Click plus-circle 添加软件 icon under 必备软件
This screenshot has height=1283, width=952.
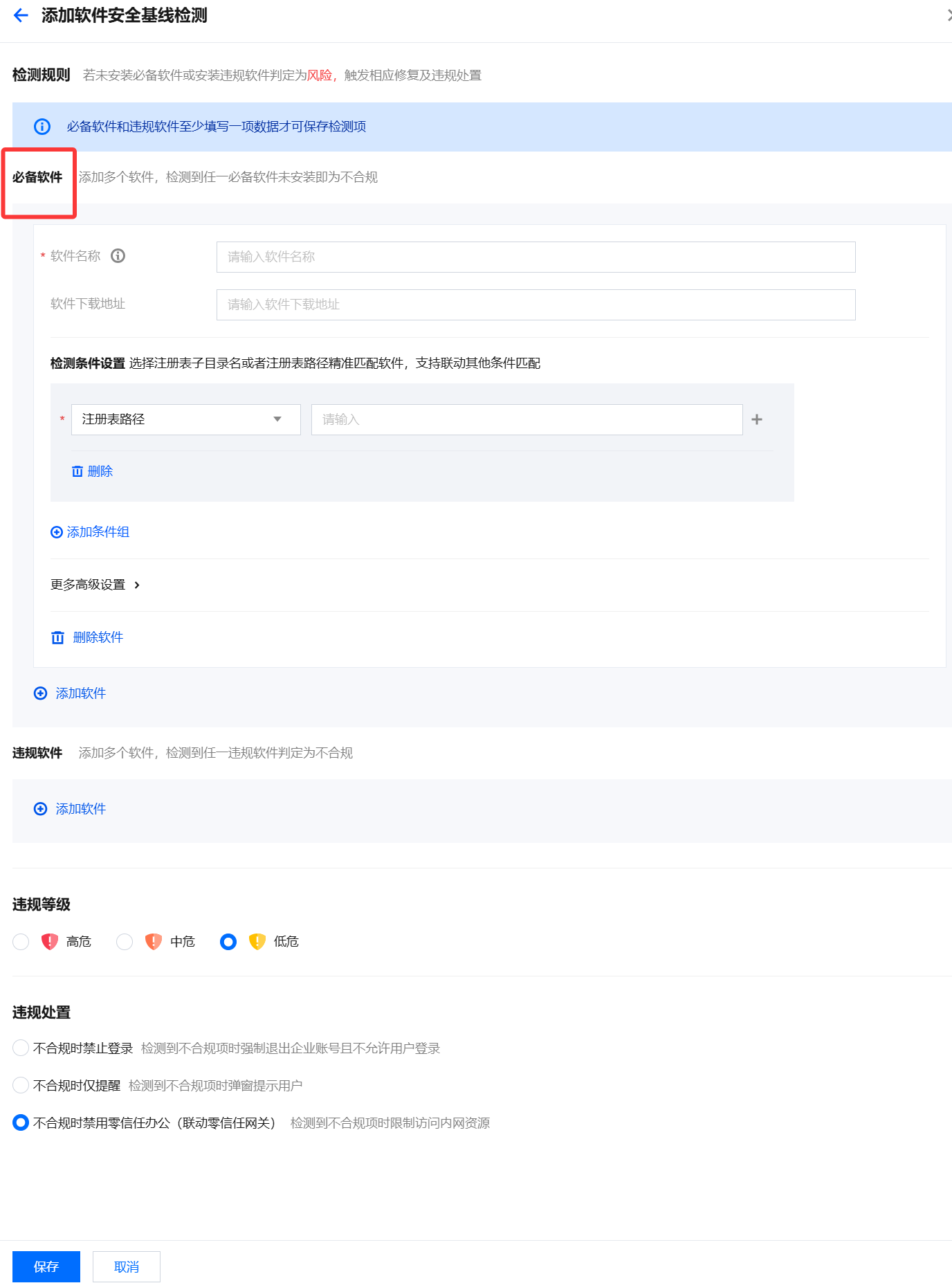41,693
